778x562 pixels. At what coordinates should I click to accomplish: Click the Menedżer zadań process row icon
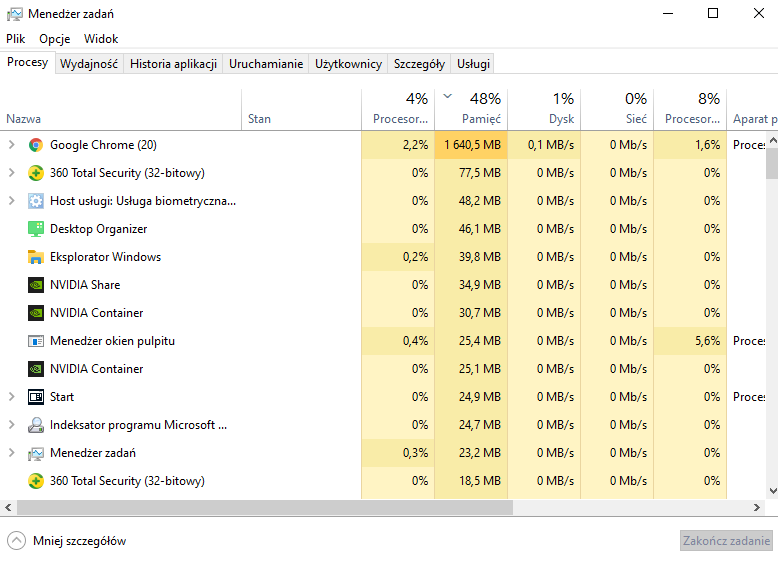[36, 453]
